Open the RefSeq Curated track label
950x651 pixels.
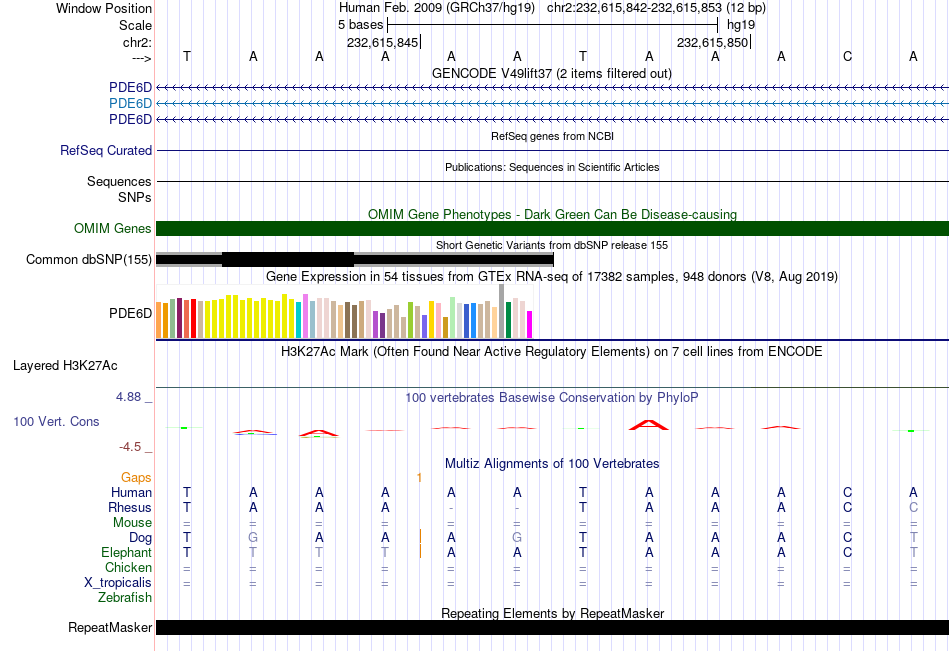(x=106, y=150)
